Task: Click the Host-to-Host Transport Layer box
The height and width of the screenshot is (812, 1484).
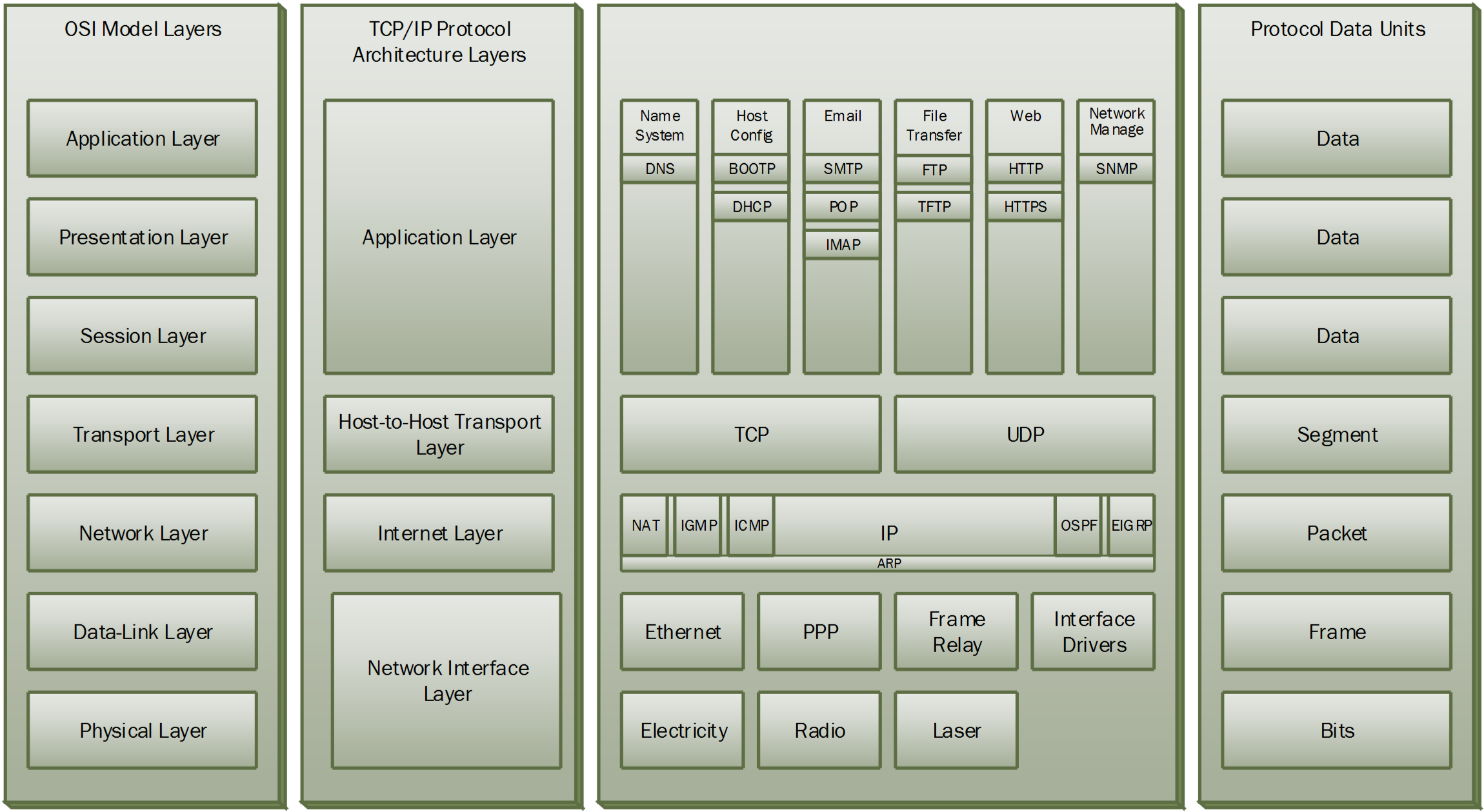Action: pos(439,435)
